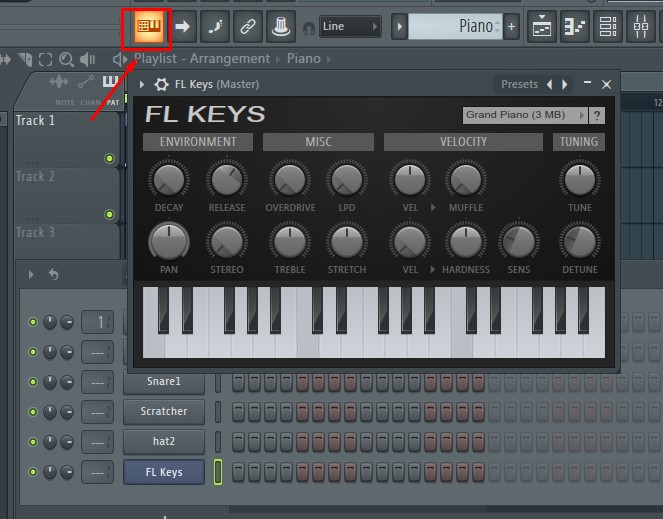Mute the FL Keys channel green LED
The image size is (663, 519).
point(33,472)
